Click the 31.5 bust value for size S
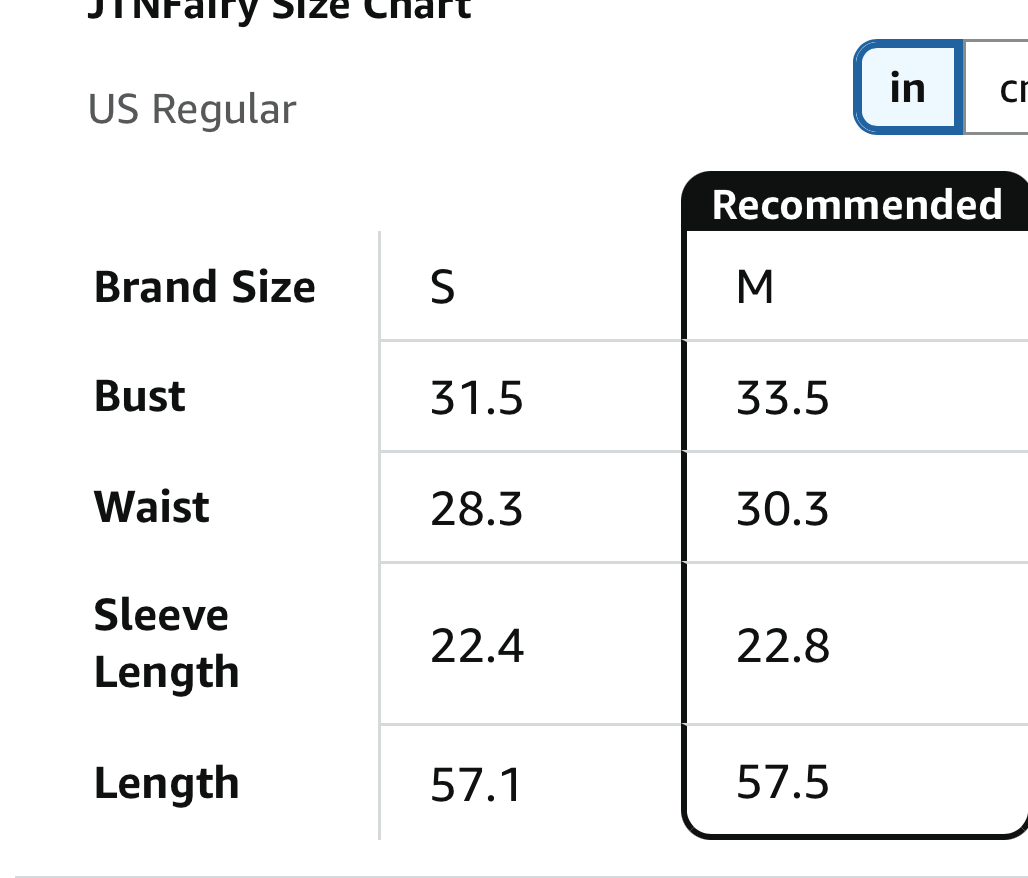 click(477, 399)
